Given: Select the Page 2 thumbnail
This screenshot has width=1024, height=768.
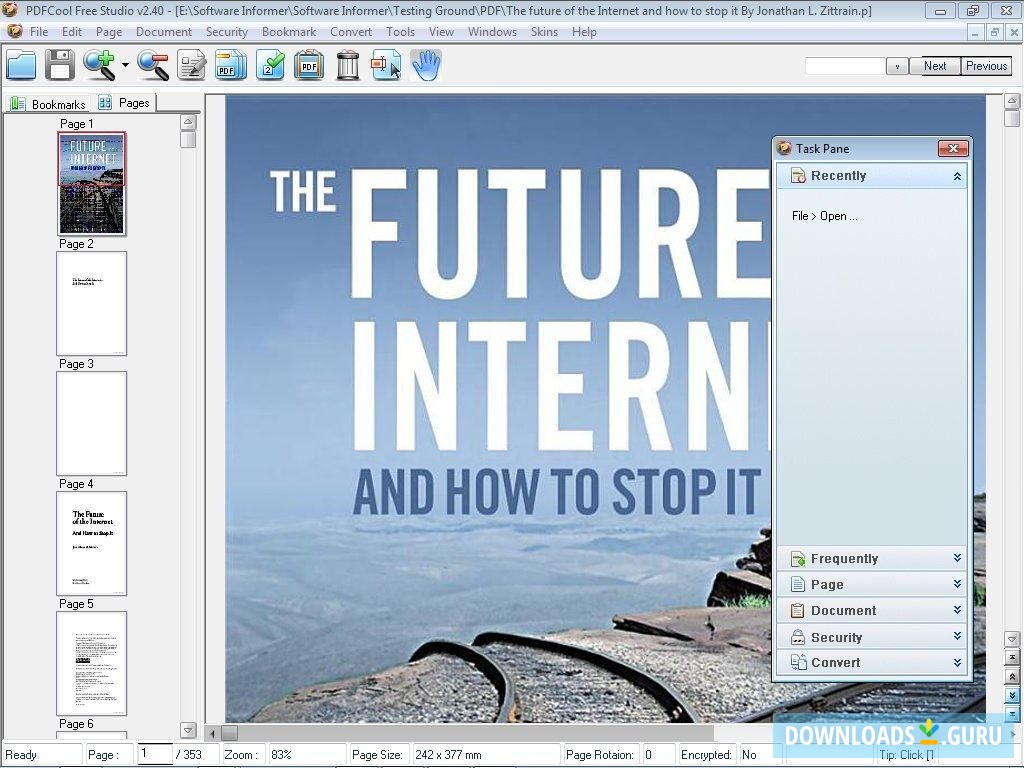Looking at the screenshot, I should [91, 304].
